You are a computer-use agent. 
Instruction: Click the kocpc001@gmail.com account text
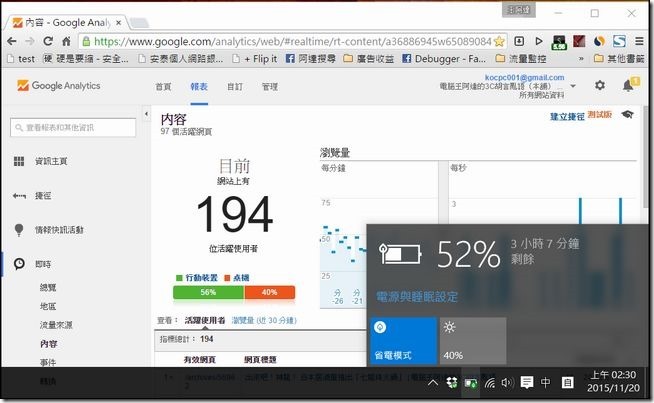[x=524, y=78]
